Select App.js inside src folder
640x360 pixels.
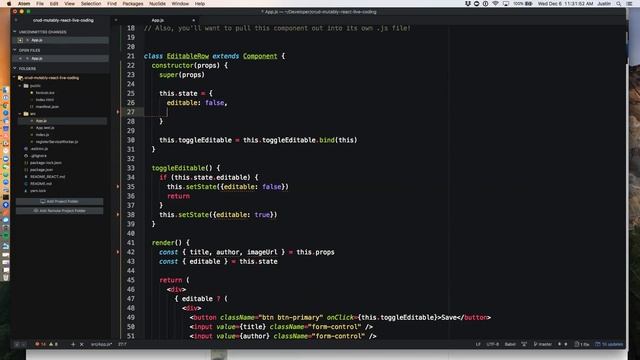tap(41, 121)
